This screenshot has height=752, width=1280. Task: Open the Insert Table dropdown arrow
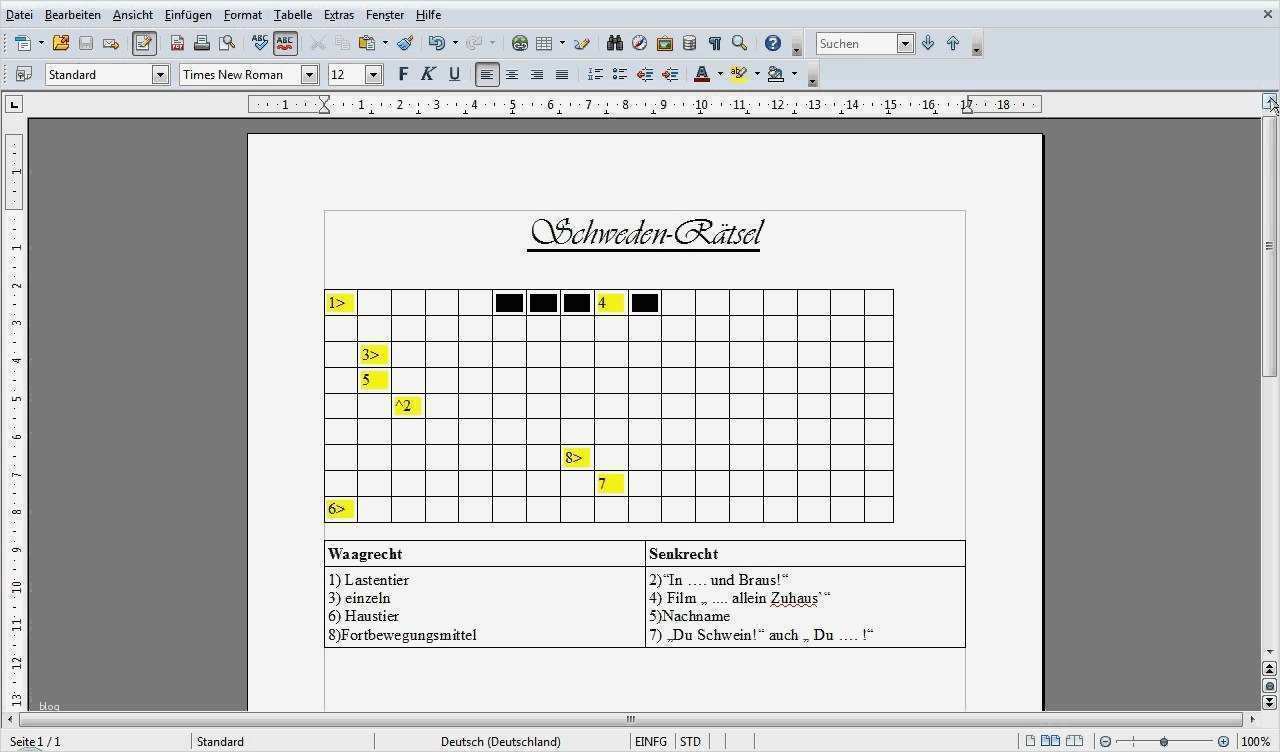562,43
